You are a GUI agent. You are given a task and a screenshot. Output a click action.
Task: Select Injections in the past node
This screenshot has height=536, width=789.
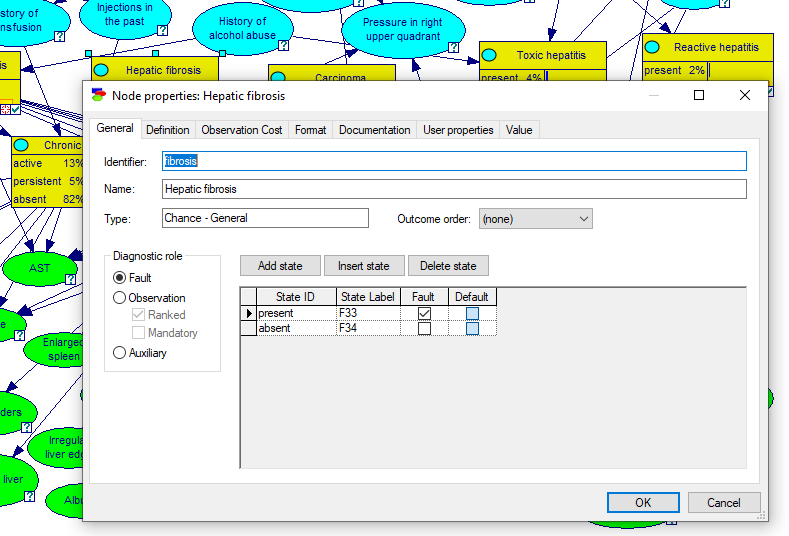(125, 15)
